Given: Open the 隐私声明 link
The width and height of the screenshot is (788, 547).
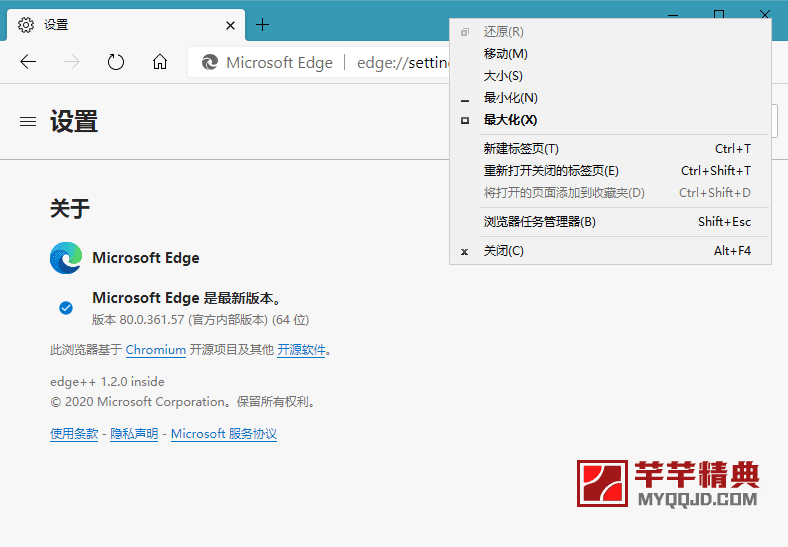Looking at the screenshot, I should click(x=134, y=434).
